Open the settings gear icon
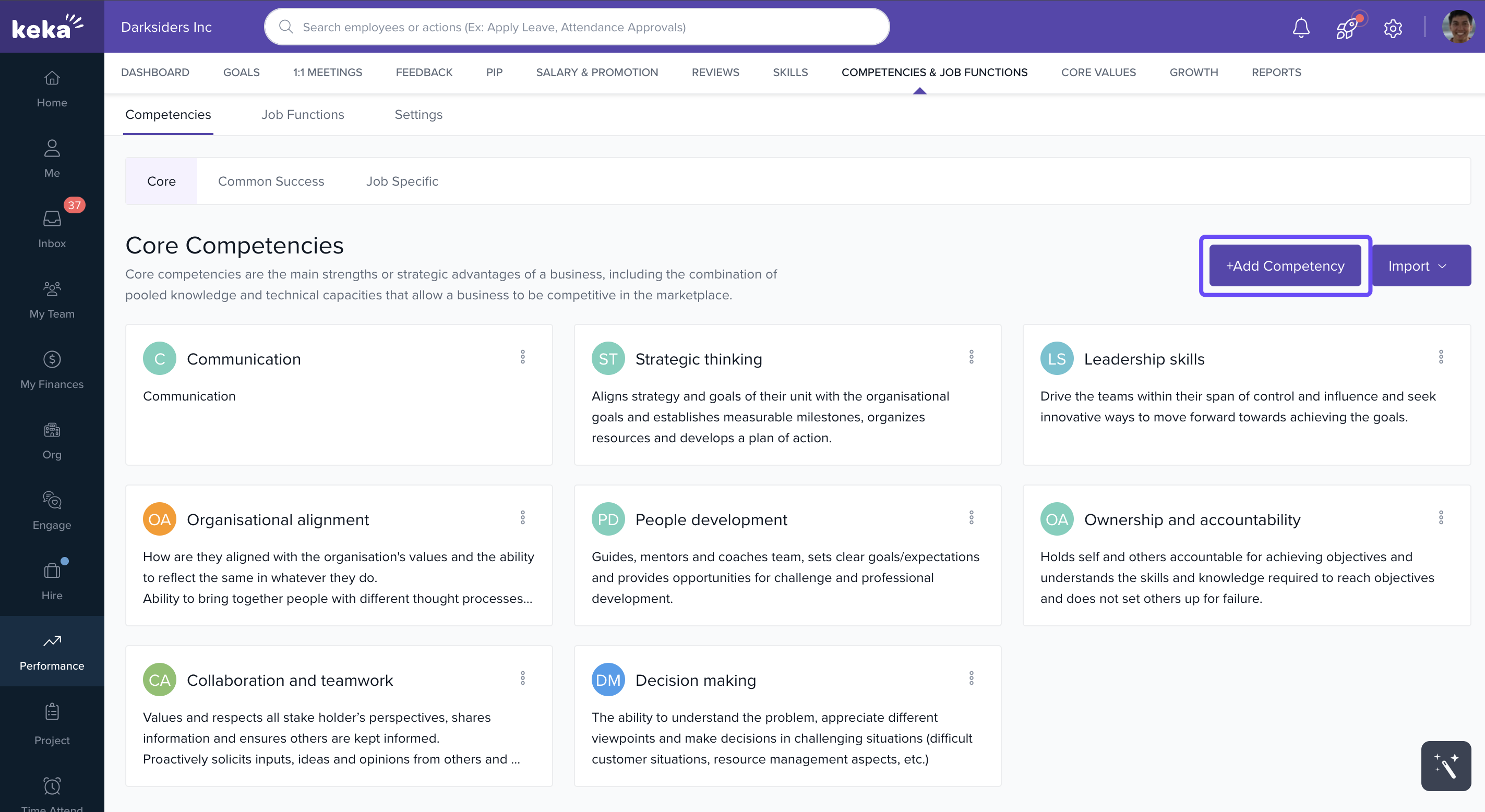 (1392, 28)
